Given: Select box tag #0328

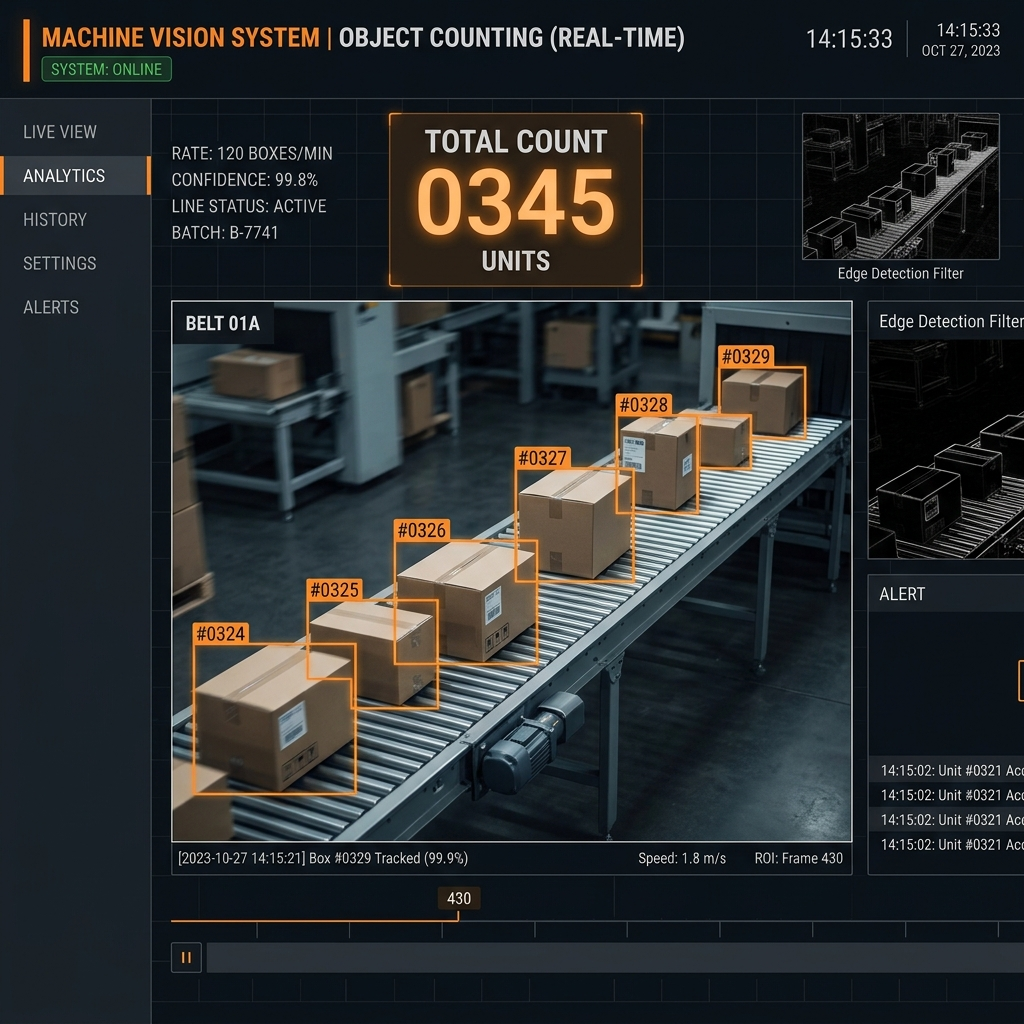Looking at the screenshot, I should point(644,405).
